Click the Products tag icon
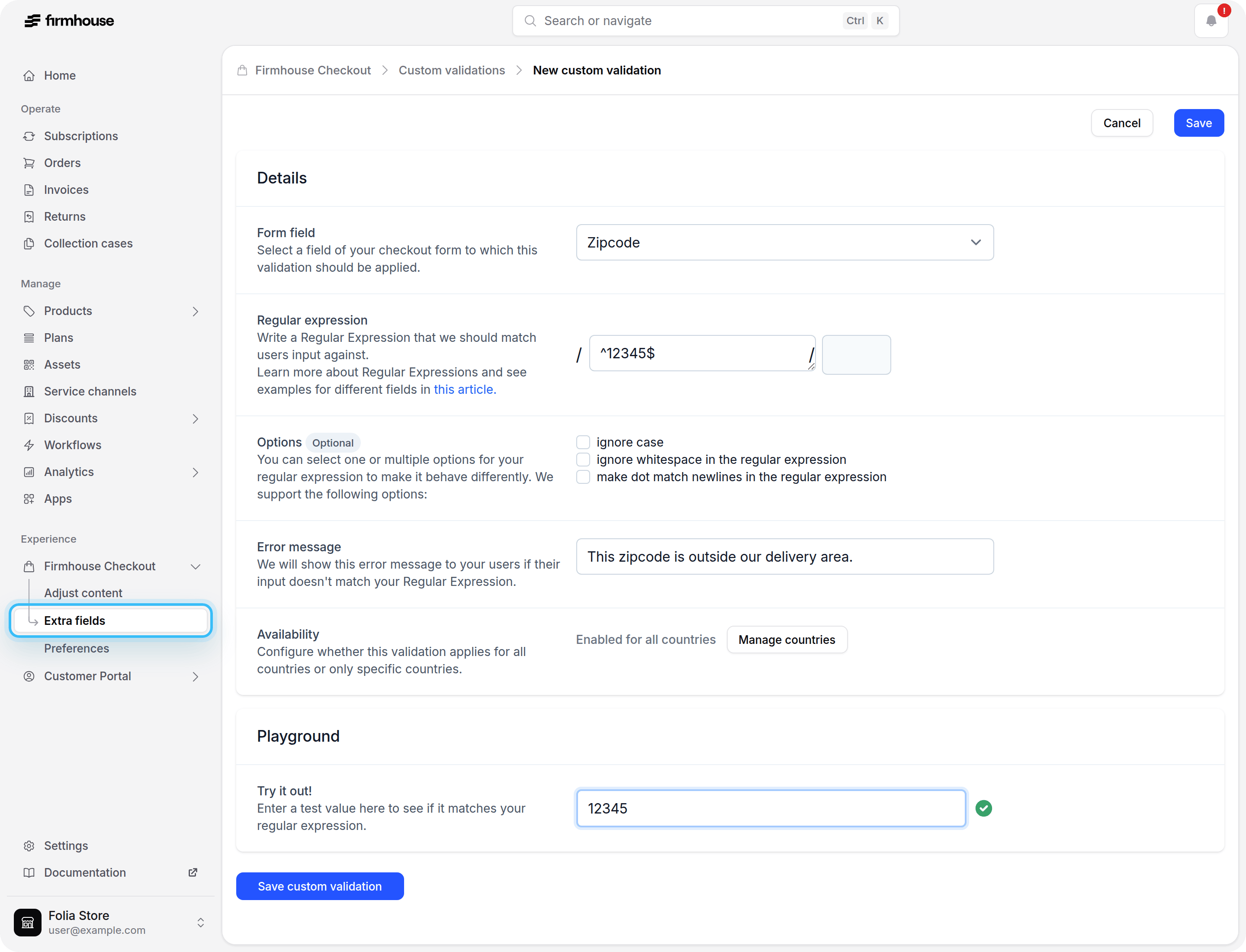 point(29,311)
